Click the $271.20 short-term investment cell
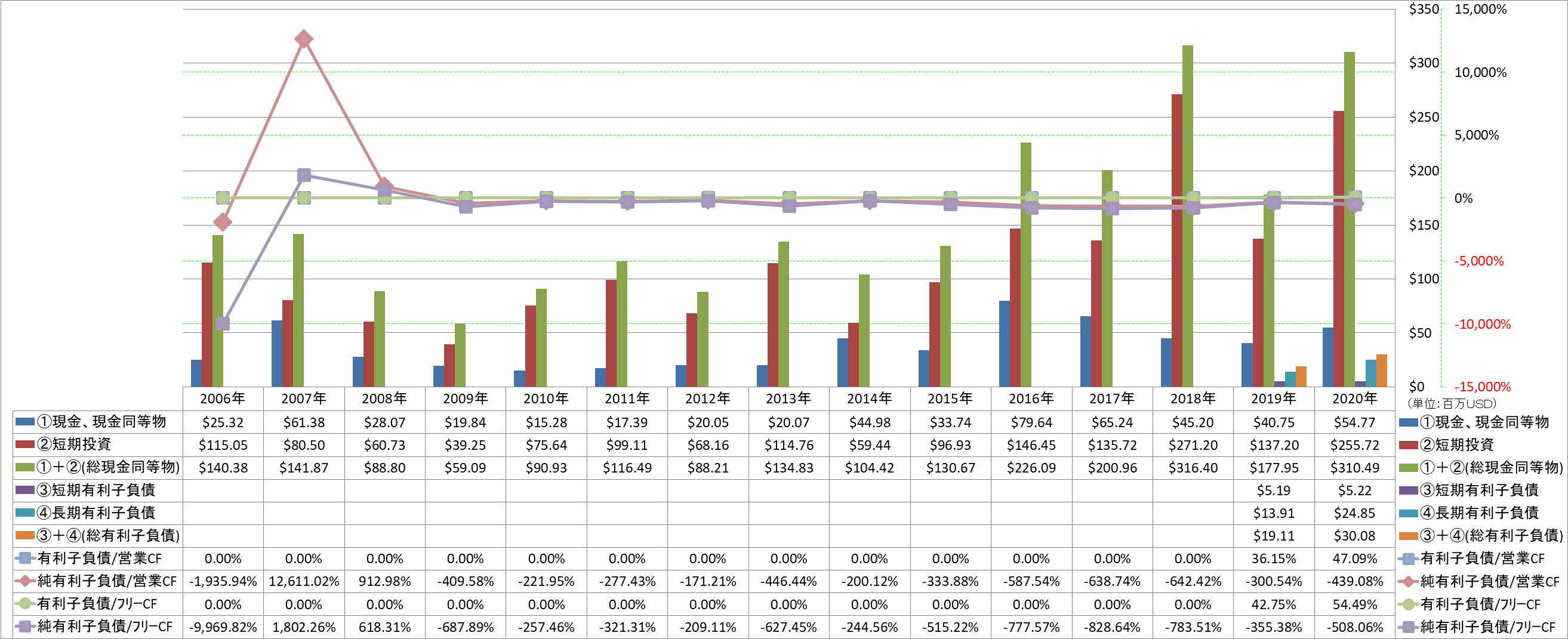The width and height of the screenshot is (1568, 639). (1193, 445)
